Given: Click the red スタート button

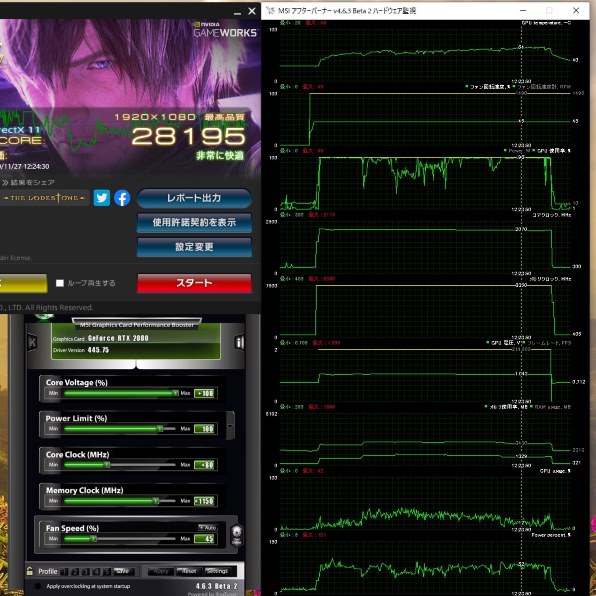Looking at the screenshot, I should coord(194,283).
